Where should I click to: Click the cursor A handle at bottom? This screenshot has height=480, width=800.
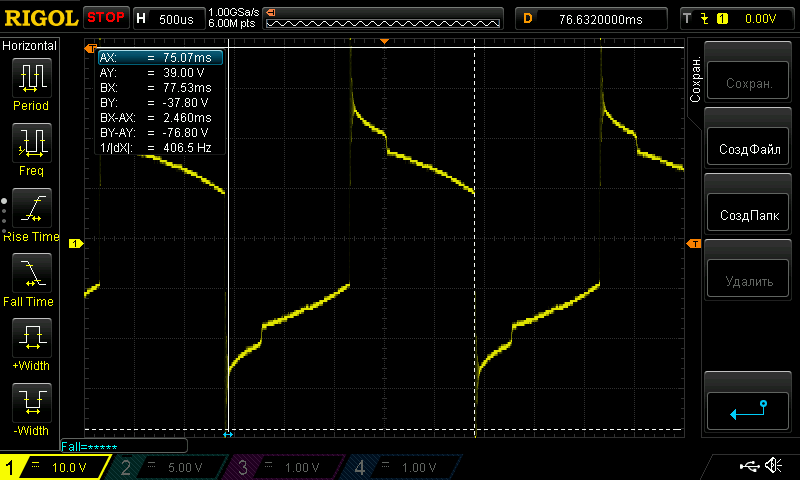point(228,435)
